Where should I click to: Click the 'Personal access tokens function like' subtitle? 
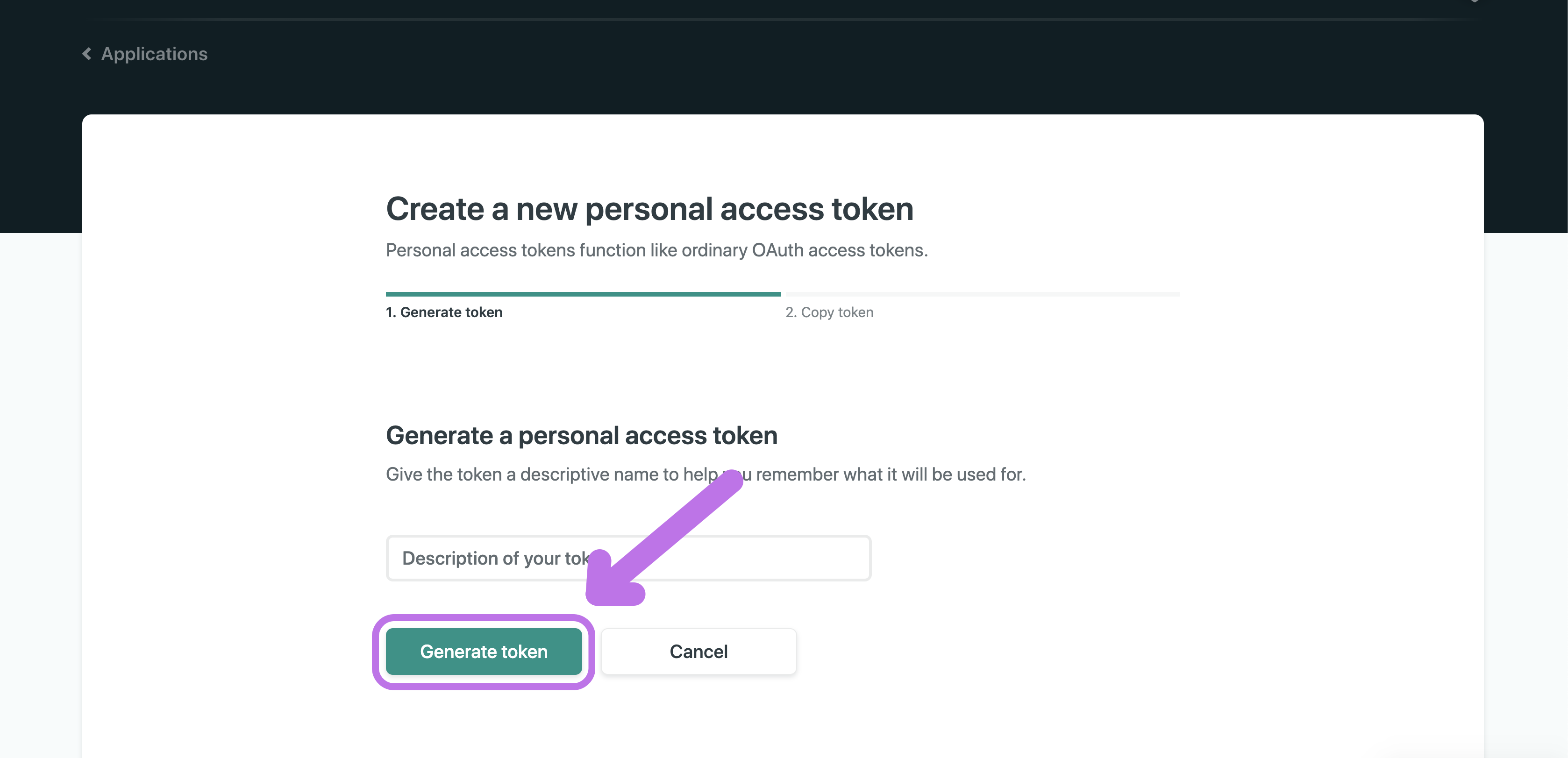(x=657, y=250)
